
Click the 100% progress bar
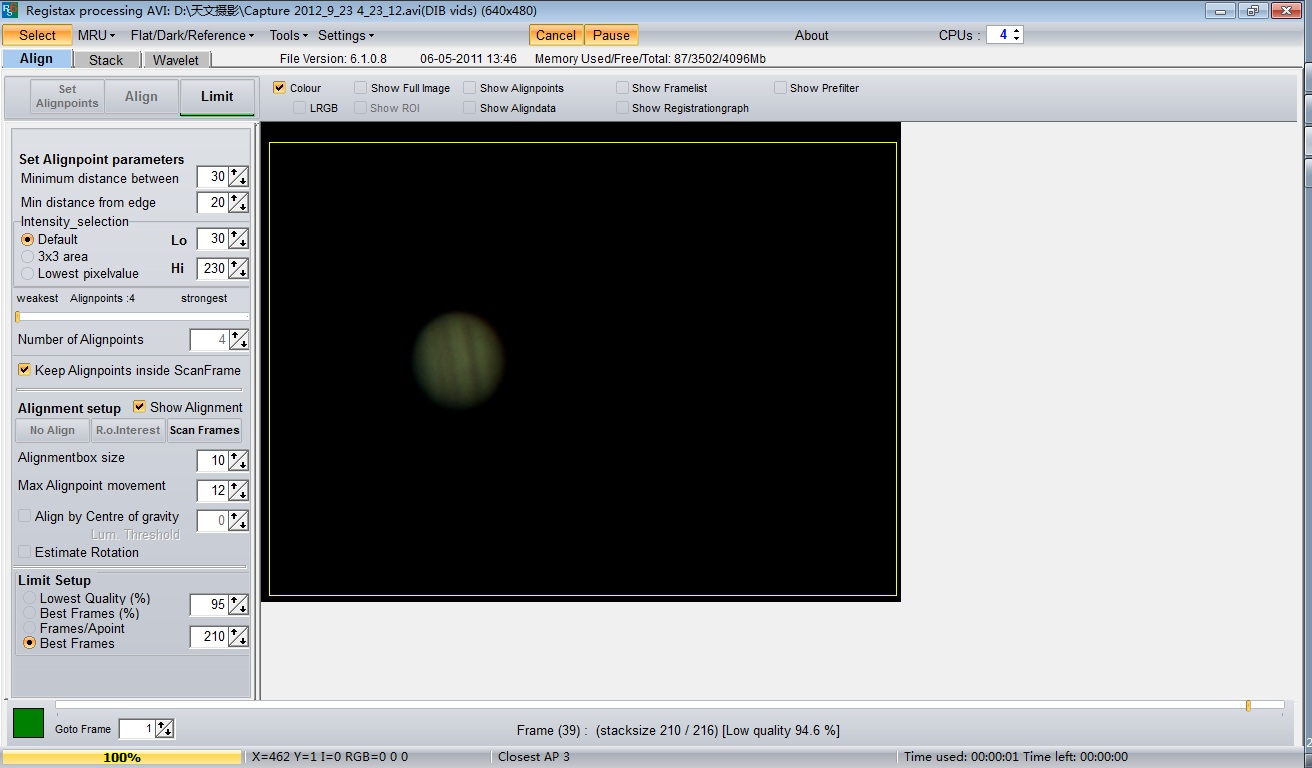121,757
